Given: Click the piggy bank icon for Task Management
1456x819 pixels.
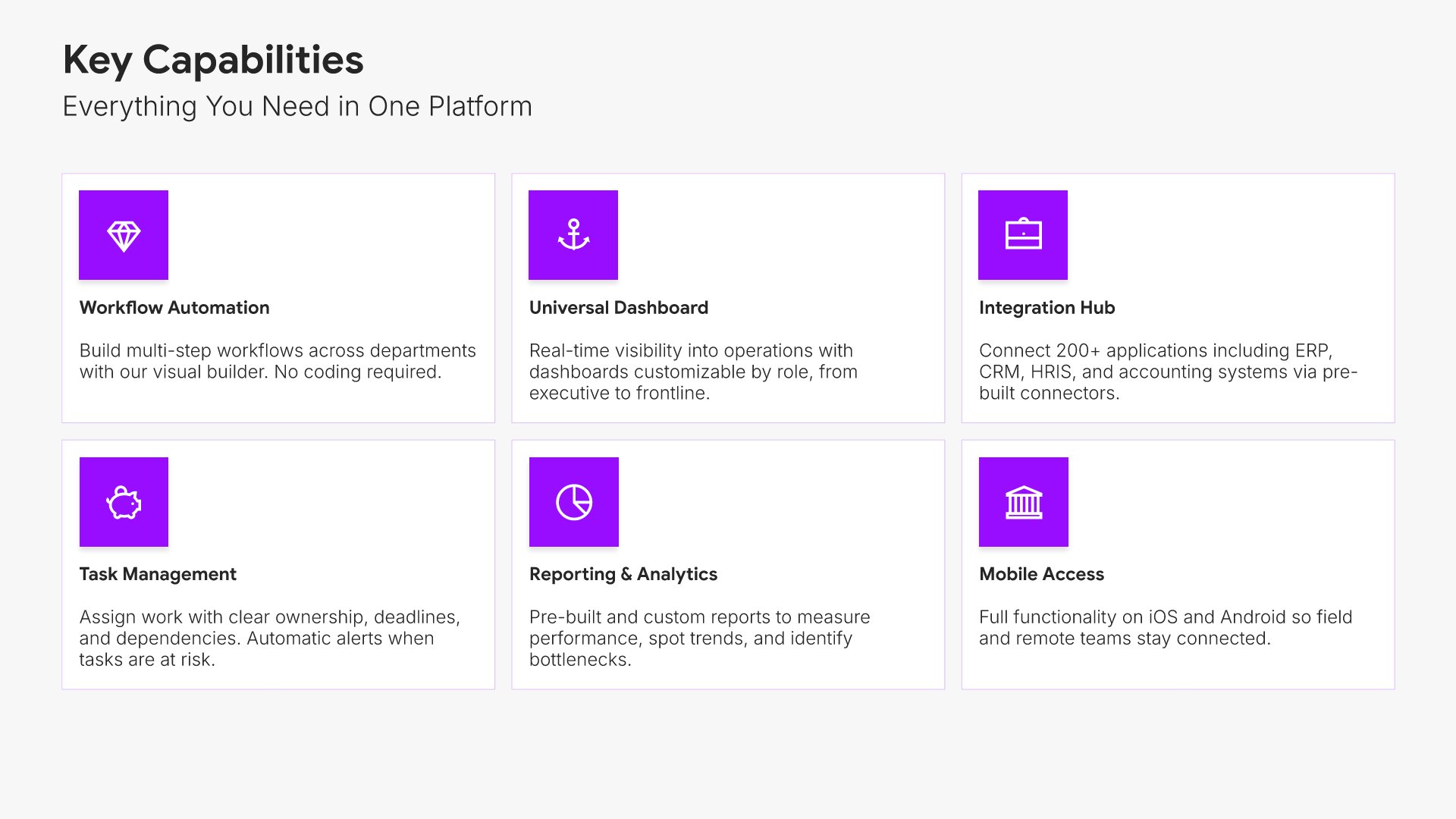Looking at the screenshot, I should 124,502.
